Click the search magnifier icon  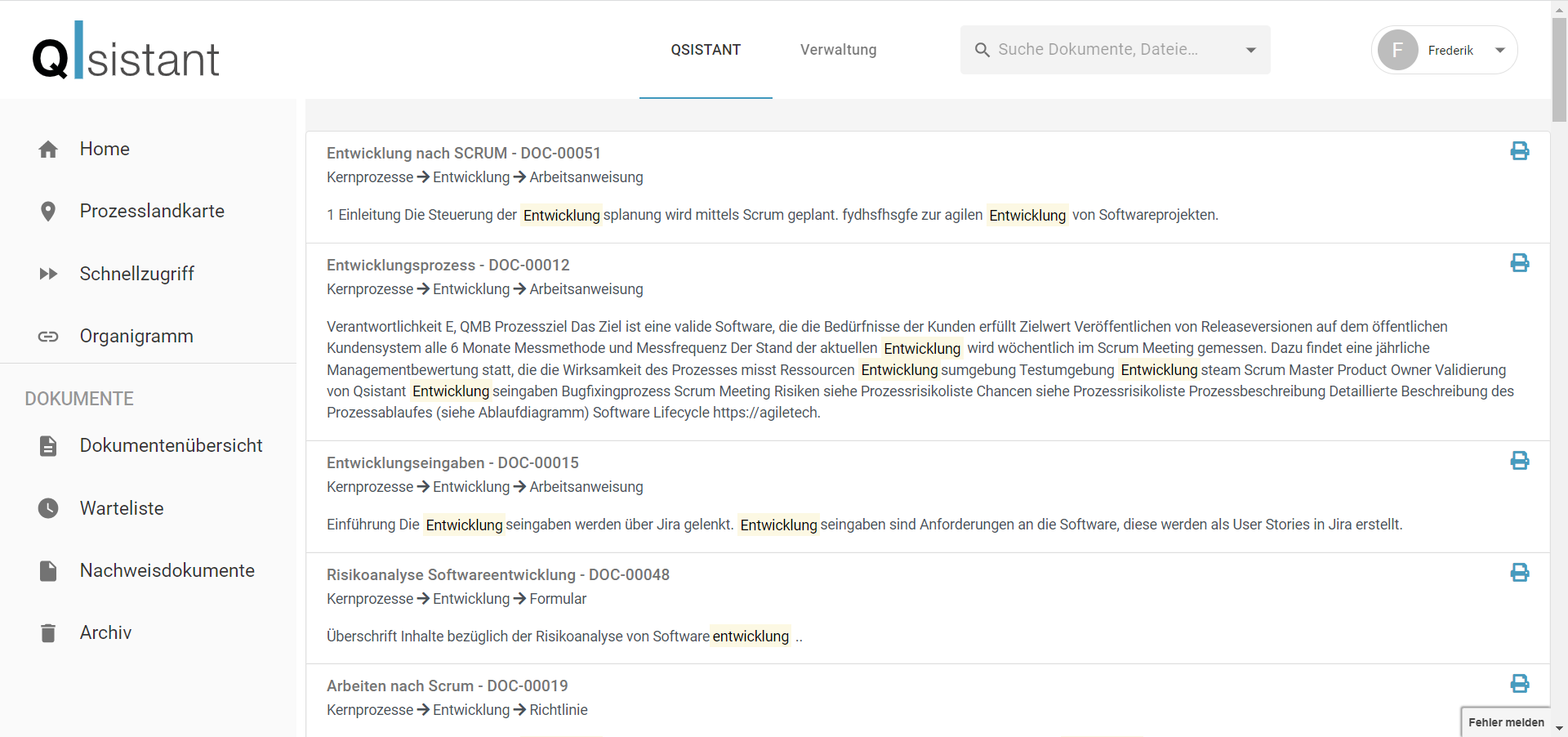pos(982,50)
